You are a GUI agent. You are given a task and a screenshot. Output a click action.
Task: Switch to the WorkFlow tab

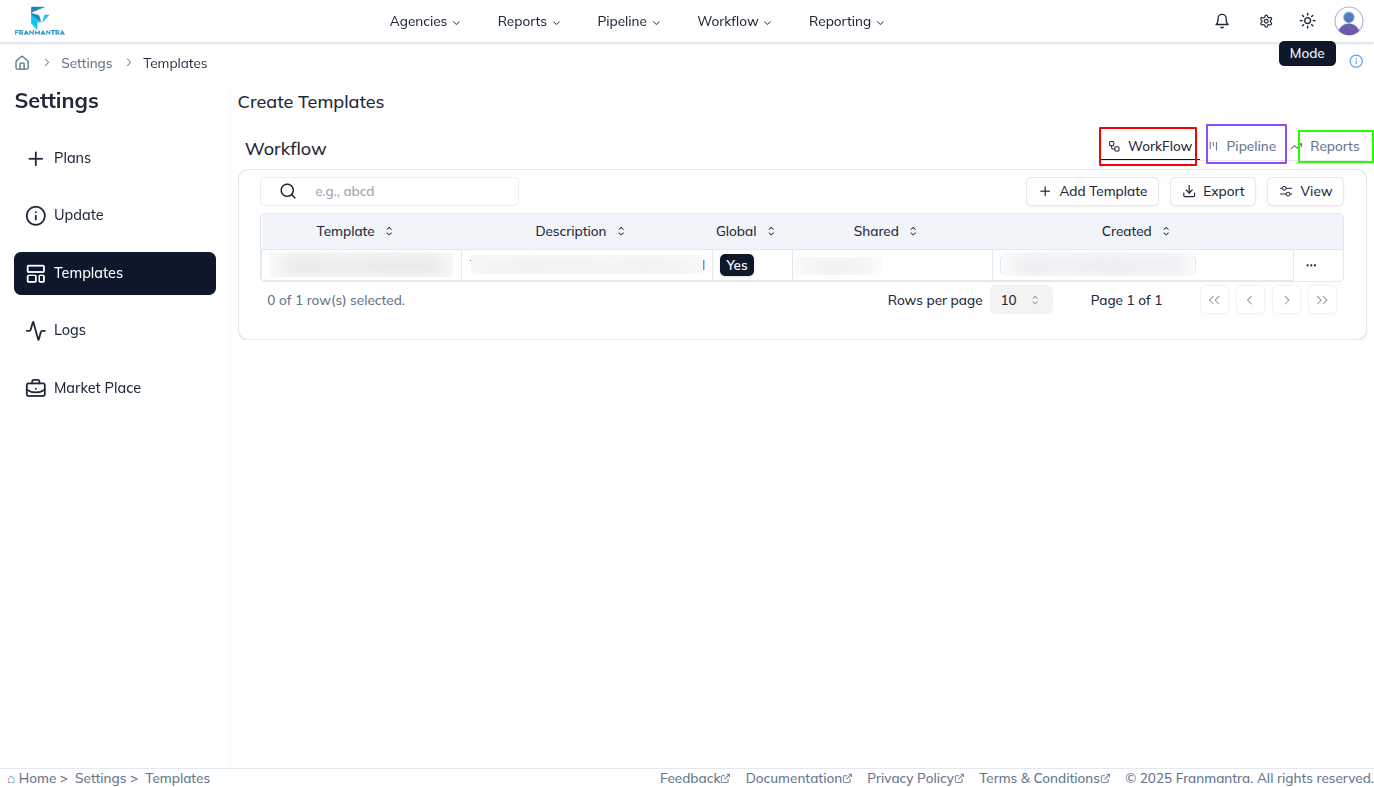tap(1149, 146)
